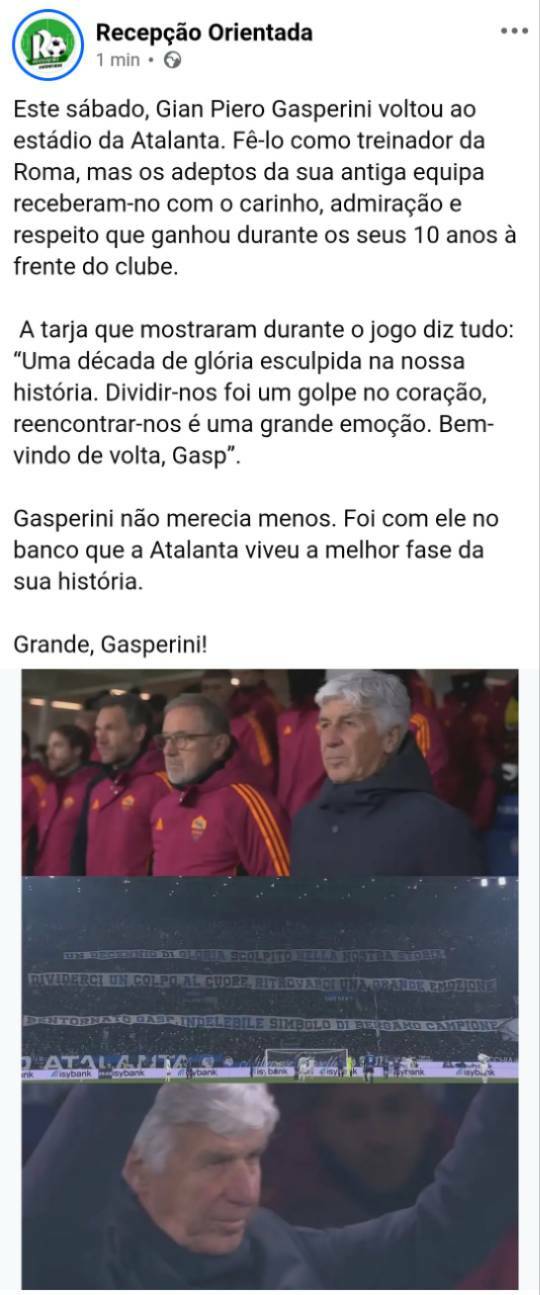This screenshot has width=540, height=1295.
Task: Open the Recepção Orientada page name link
Action: pyautogui.click(x=204, y=32)
